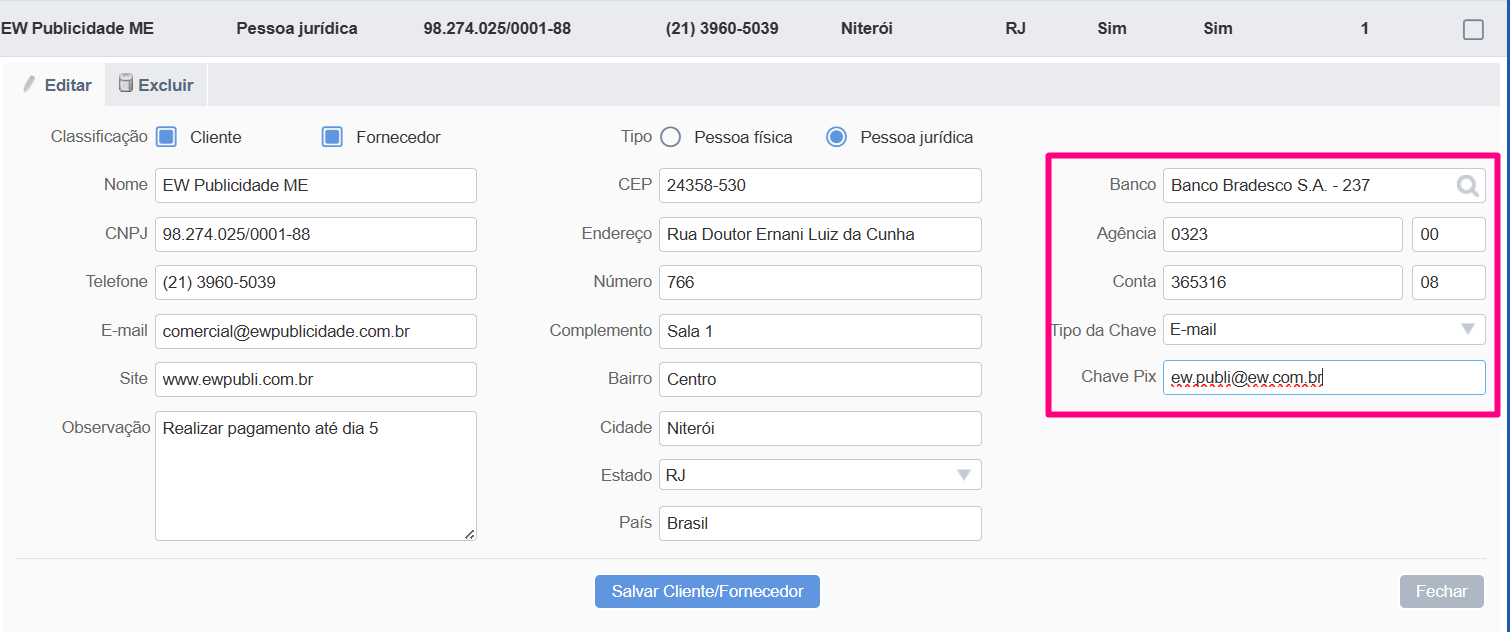Switch to the Excluir tab
This screenshot has height=632, width=1510.
pos(156,85)
